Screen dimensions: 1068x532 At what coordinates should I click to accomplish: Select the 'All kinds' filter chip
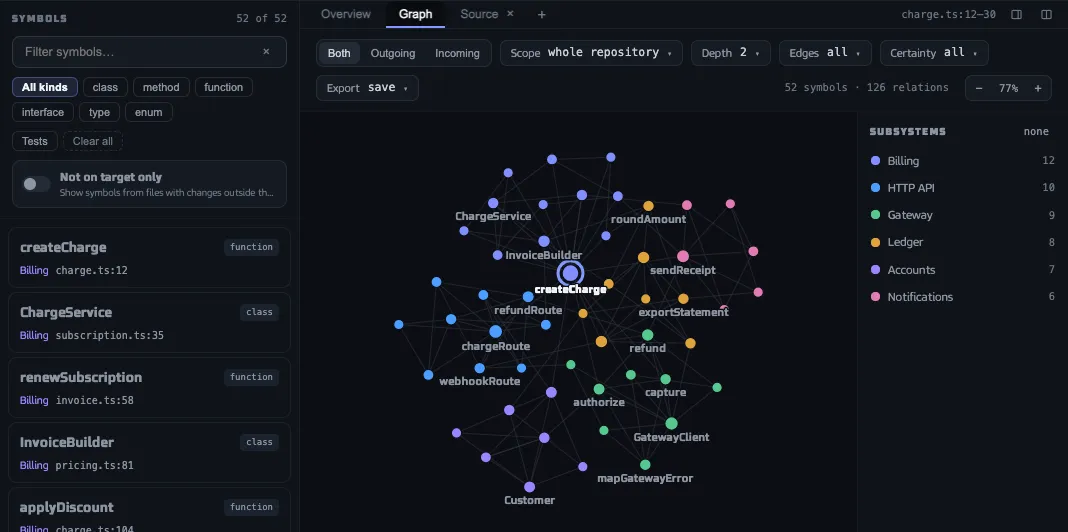45,87
